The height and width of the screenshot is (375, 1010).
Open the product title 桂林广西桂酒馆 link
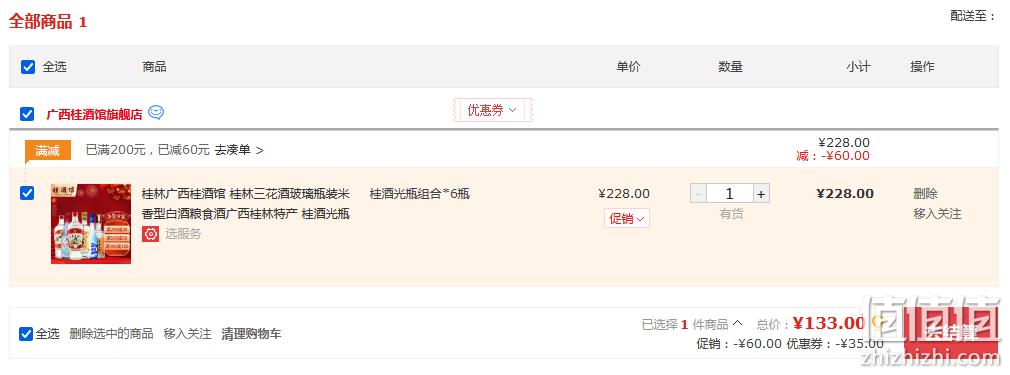click(246, 204)
